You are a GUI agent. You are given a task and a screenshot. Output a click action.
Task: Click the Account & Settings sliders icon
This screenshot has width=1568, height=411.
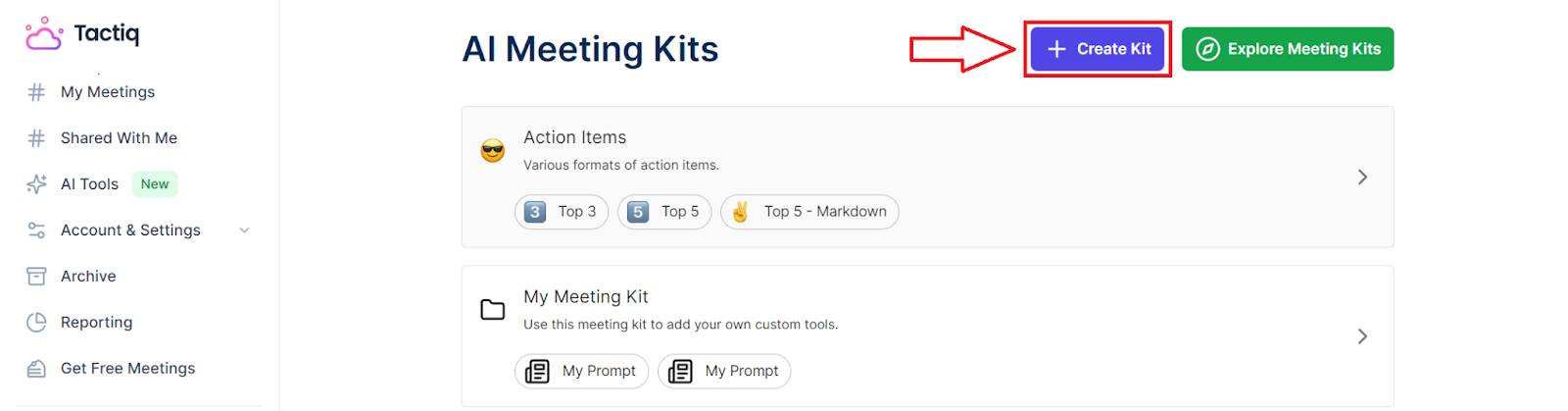tap(36, 231)
